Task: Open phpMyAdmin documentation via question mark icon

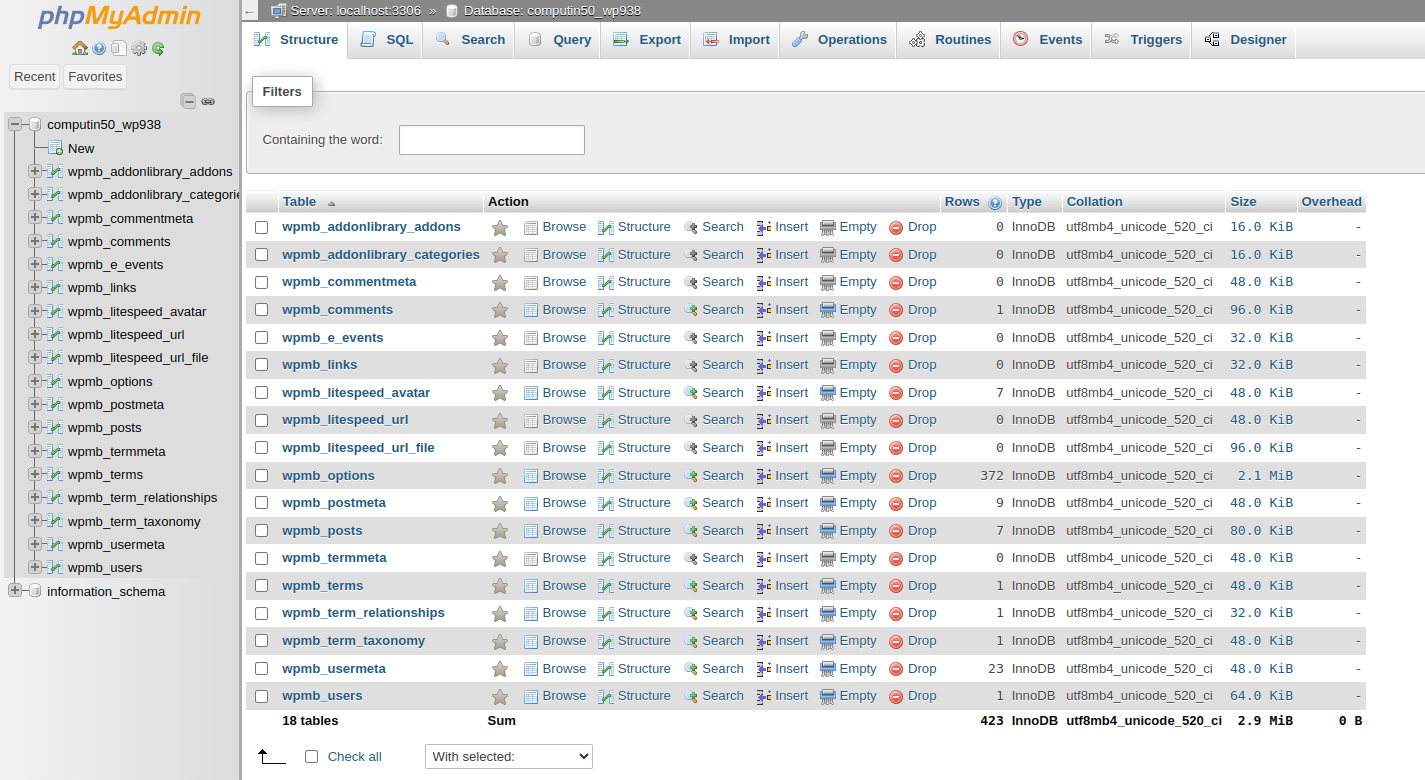Action: coord(100,48)
